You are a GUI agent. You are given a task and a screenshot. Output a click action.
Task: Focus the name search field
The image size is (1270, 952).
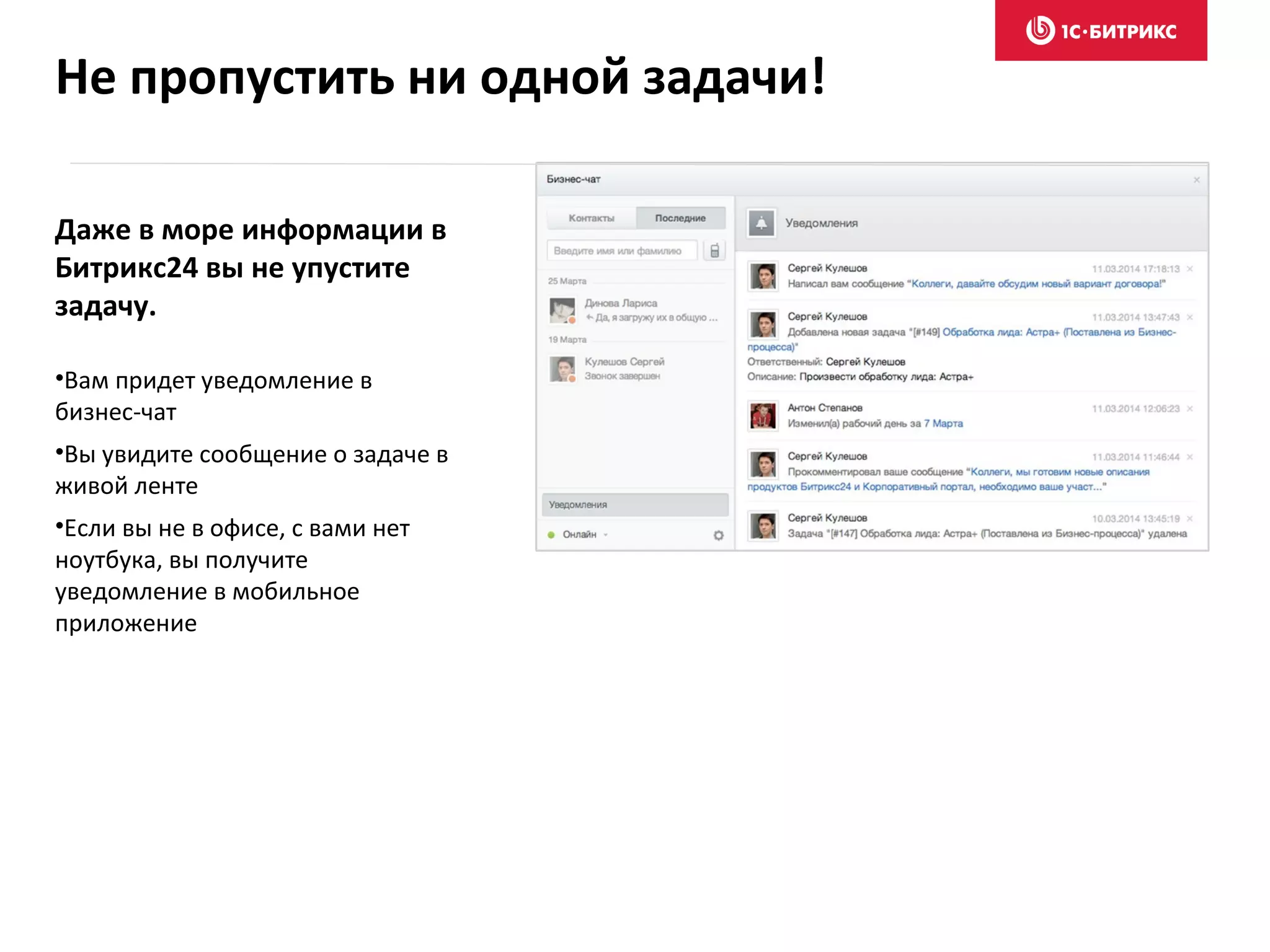(622, 250)
